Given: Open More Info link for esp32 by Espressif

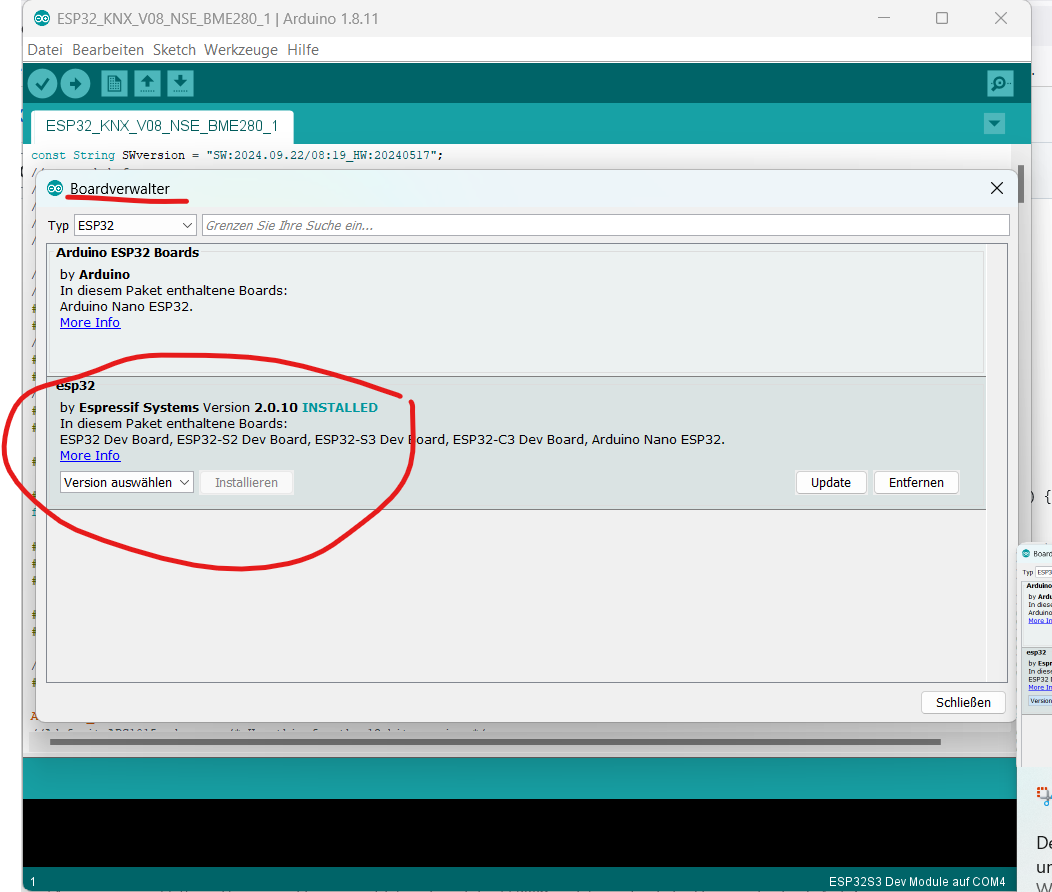Looking at the screenshot, I should 90,455.
